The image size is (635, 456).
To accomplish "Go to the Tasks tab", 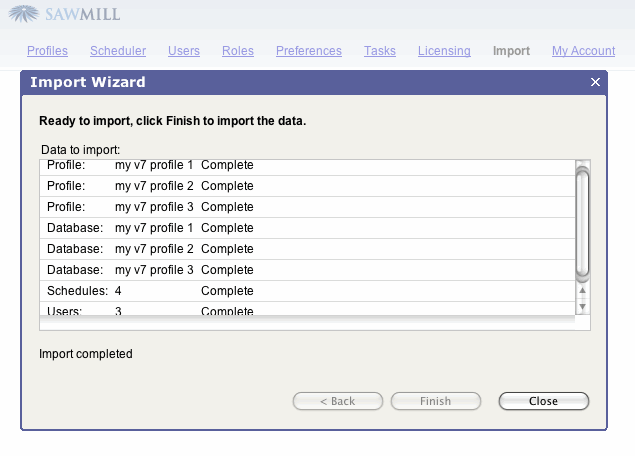I will point(380,51).
